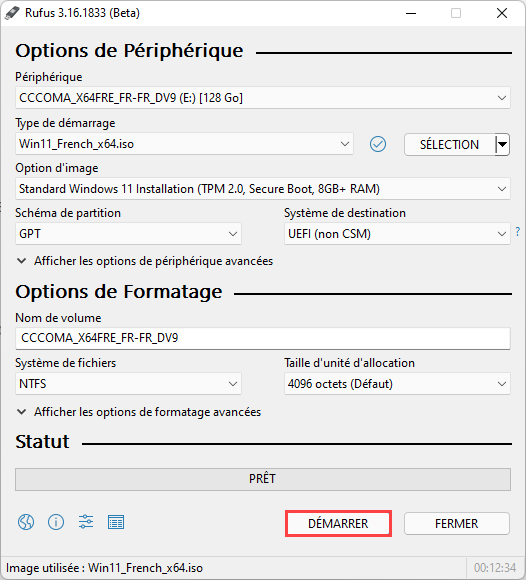Click the ISO checksum checkmark icon
The width and height of the screenshot is (526, 580).
tap(378, 144)
